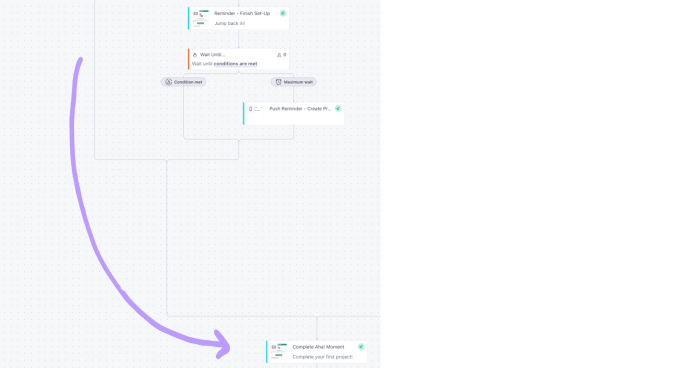Select the Condition met branch label
The image size is (700, 368).
click(188, 82)
